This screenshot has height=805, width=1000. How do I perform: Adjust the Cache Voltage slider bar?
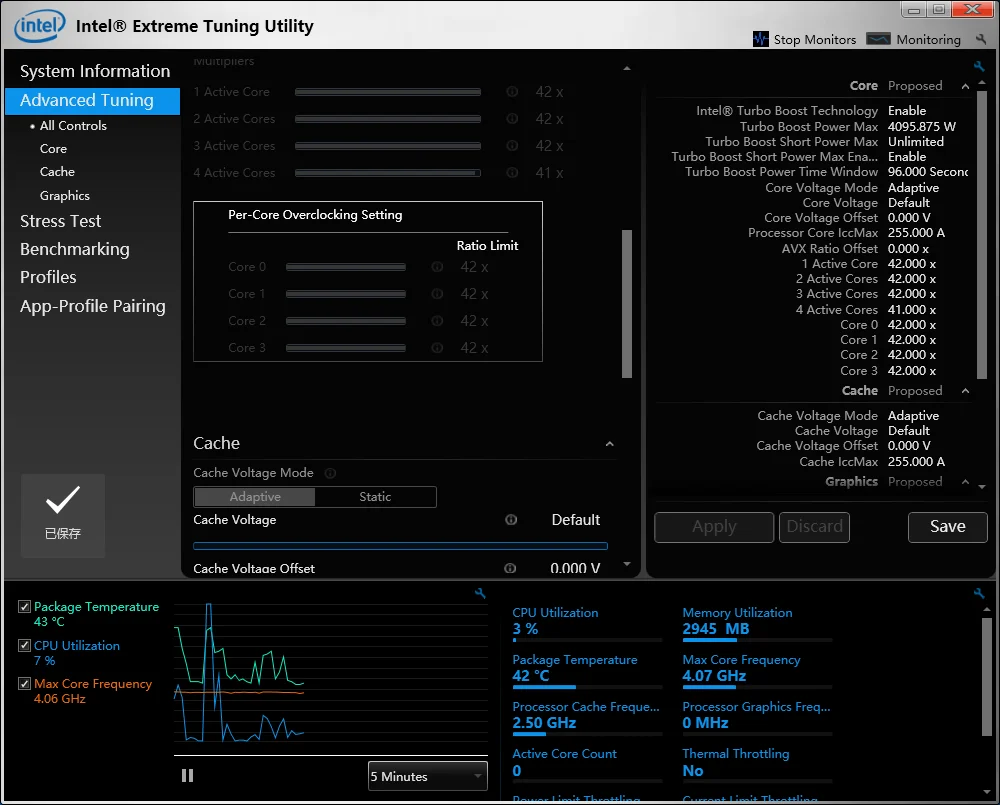pos(401,546)
